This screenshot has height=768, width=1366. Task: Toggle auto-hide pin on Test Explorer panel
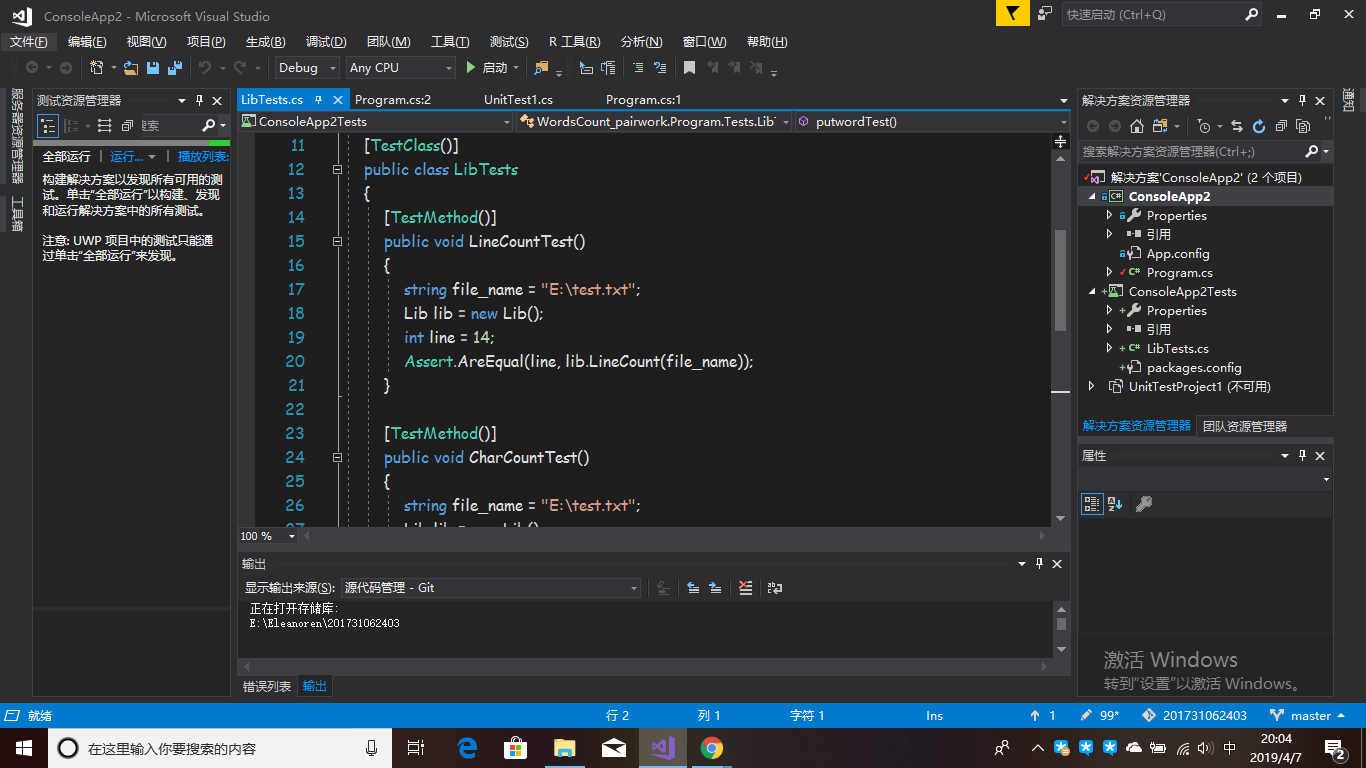(x=199, y=100)
